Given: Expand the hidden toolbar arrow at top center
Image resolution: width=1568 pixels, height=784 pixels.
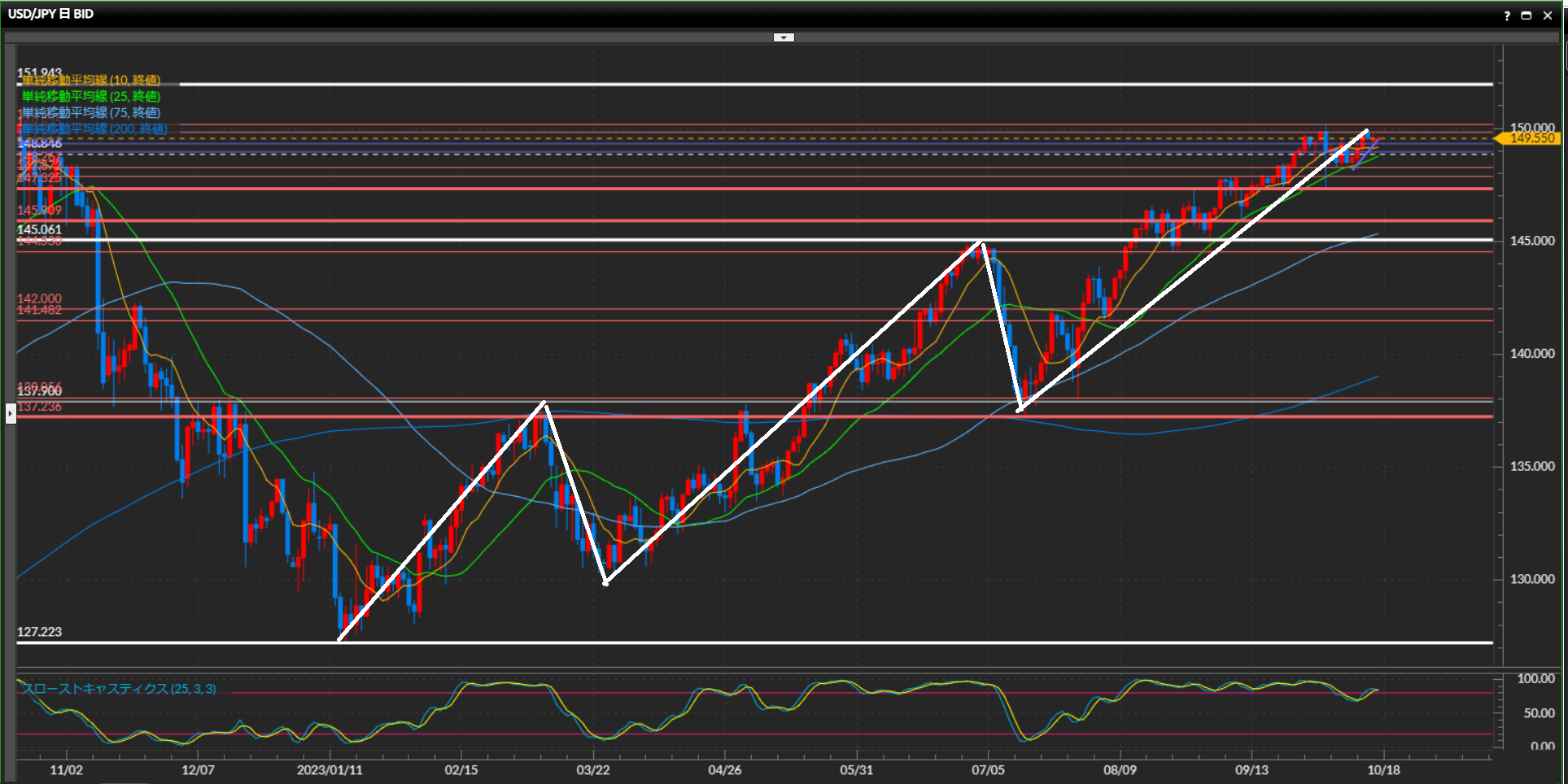Looking at the screenshot, I should pos(784,37).
